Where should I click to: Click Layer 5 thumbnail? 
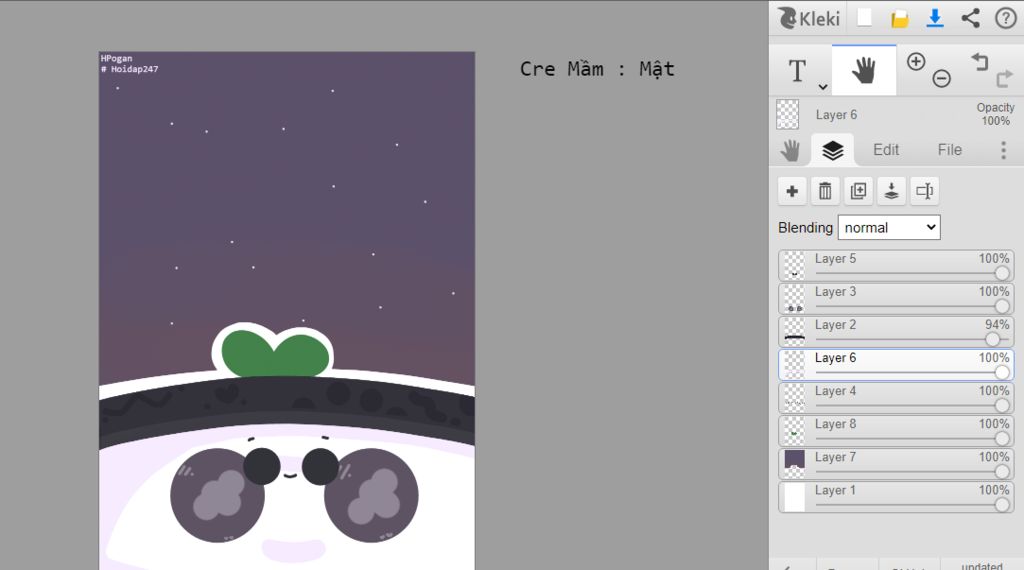pyautogui.click(x=794, y=265)
